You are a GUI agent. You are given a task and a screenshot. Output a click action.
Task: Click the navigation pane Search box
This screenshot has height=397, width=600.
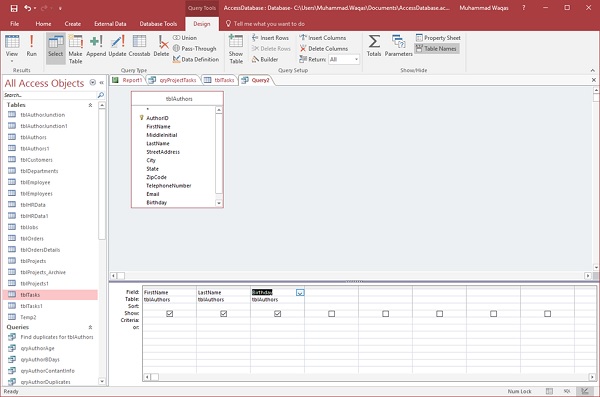point(51,95)
